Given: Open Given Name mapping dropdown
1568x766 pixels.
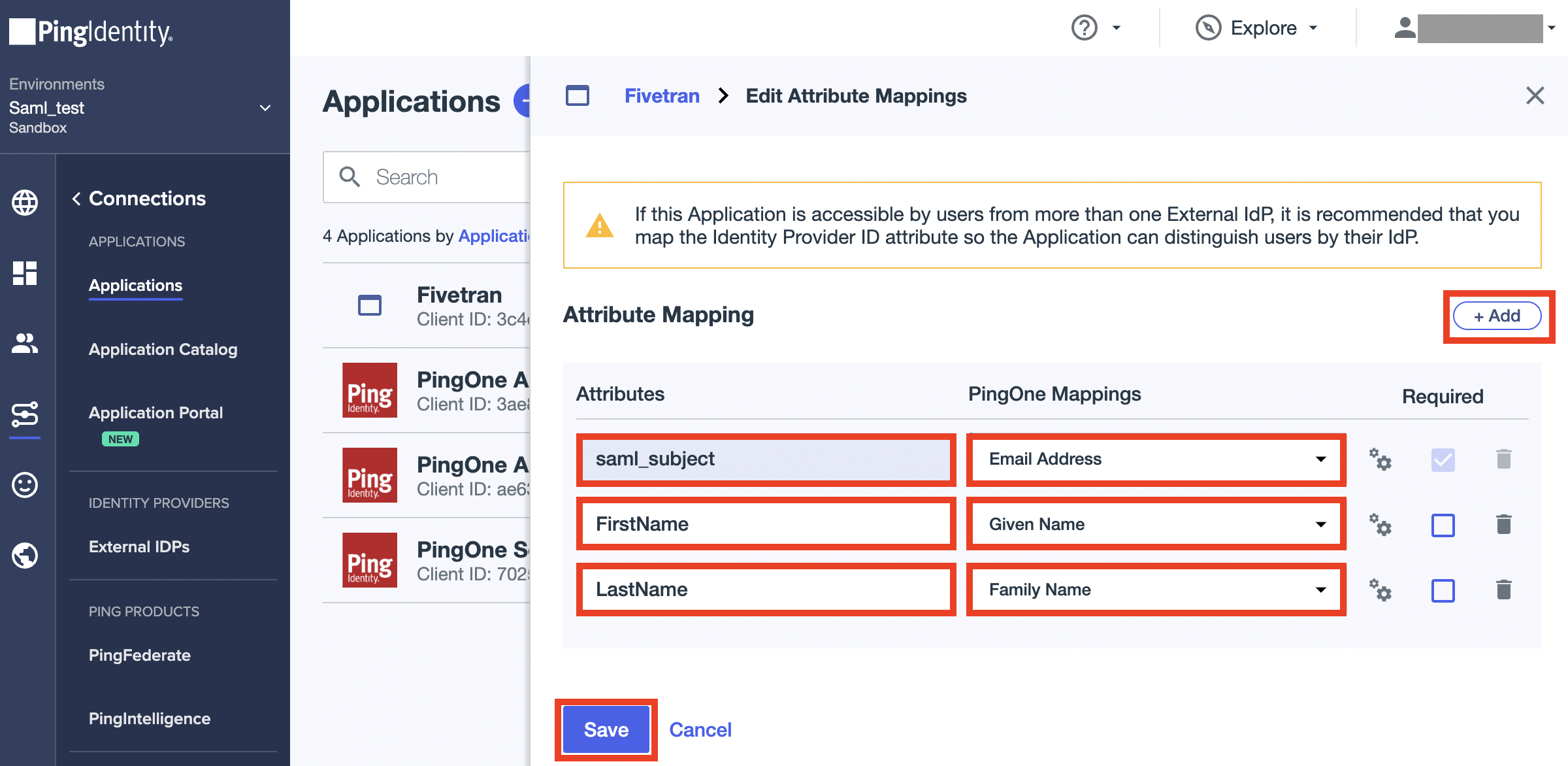Looking at the screenshot, I should [x=1156, y=524].
